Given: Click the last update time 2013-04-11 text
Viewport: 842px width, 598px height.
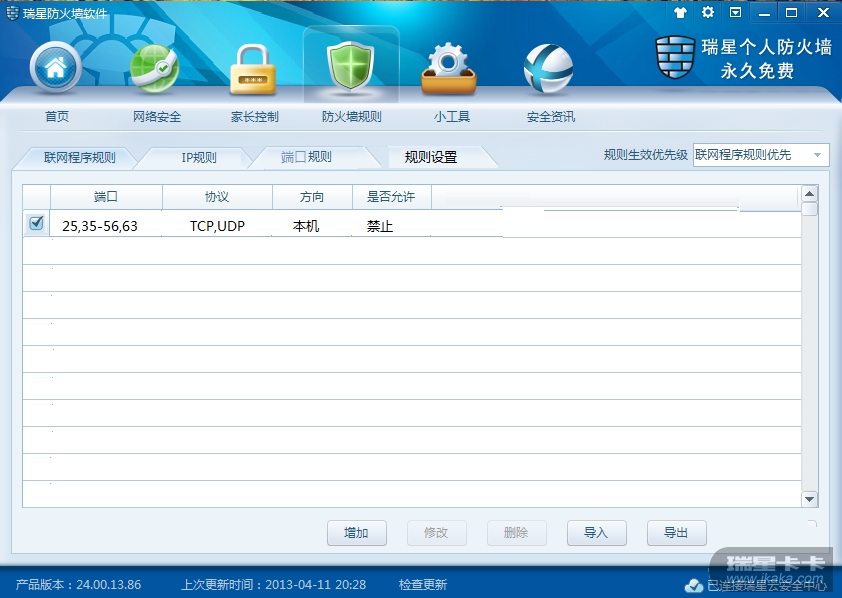Looking at the screenshot, I should (273, 585).
